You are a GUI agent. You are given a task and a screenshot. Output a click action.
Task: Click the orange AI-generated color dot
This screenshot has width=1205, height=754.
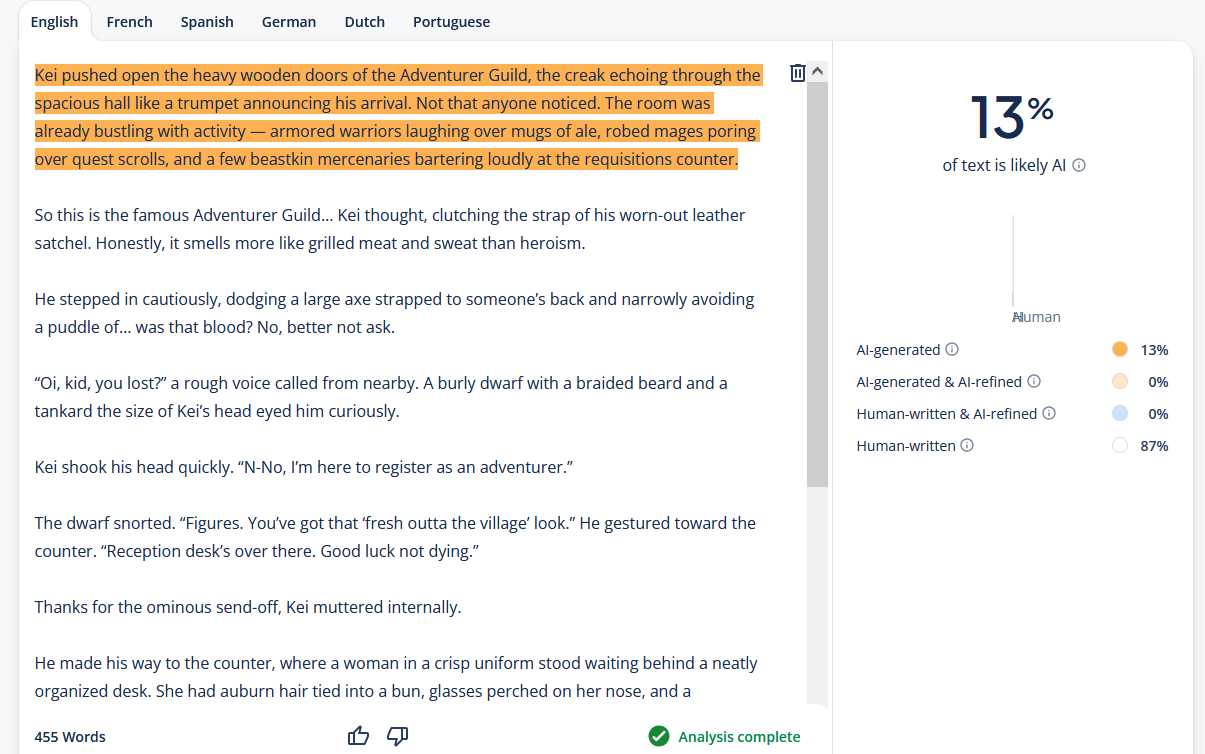pos(1120,350)
